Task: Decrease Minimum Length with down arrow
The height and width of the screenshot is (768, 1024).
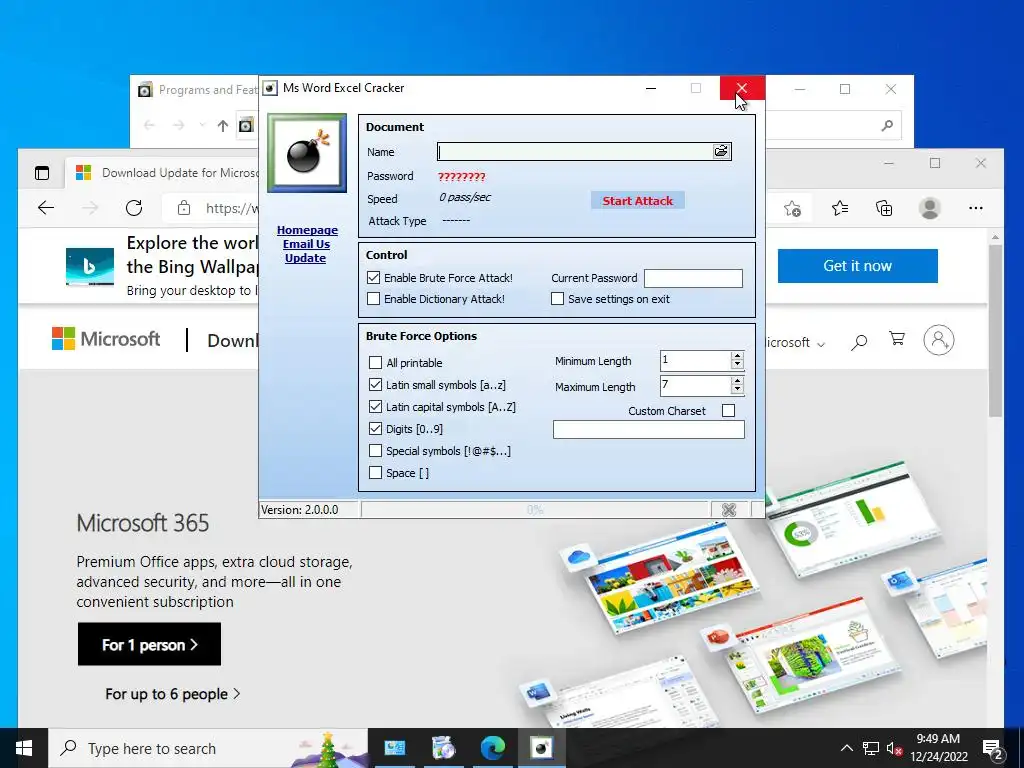Action: click(737, 364)
